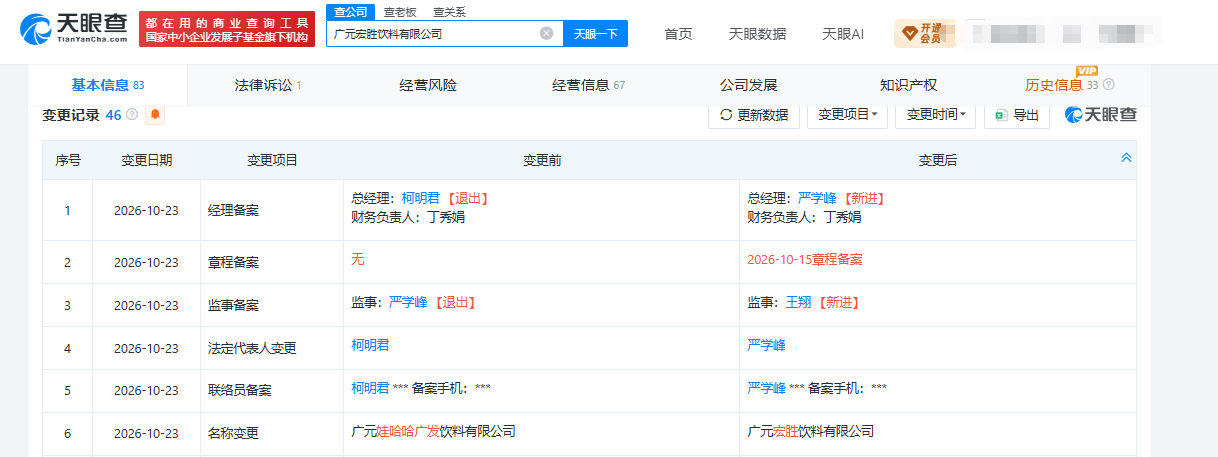Click the 更新数据 button
This screenshot has width=1218, height=457.
pos(754,115)
